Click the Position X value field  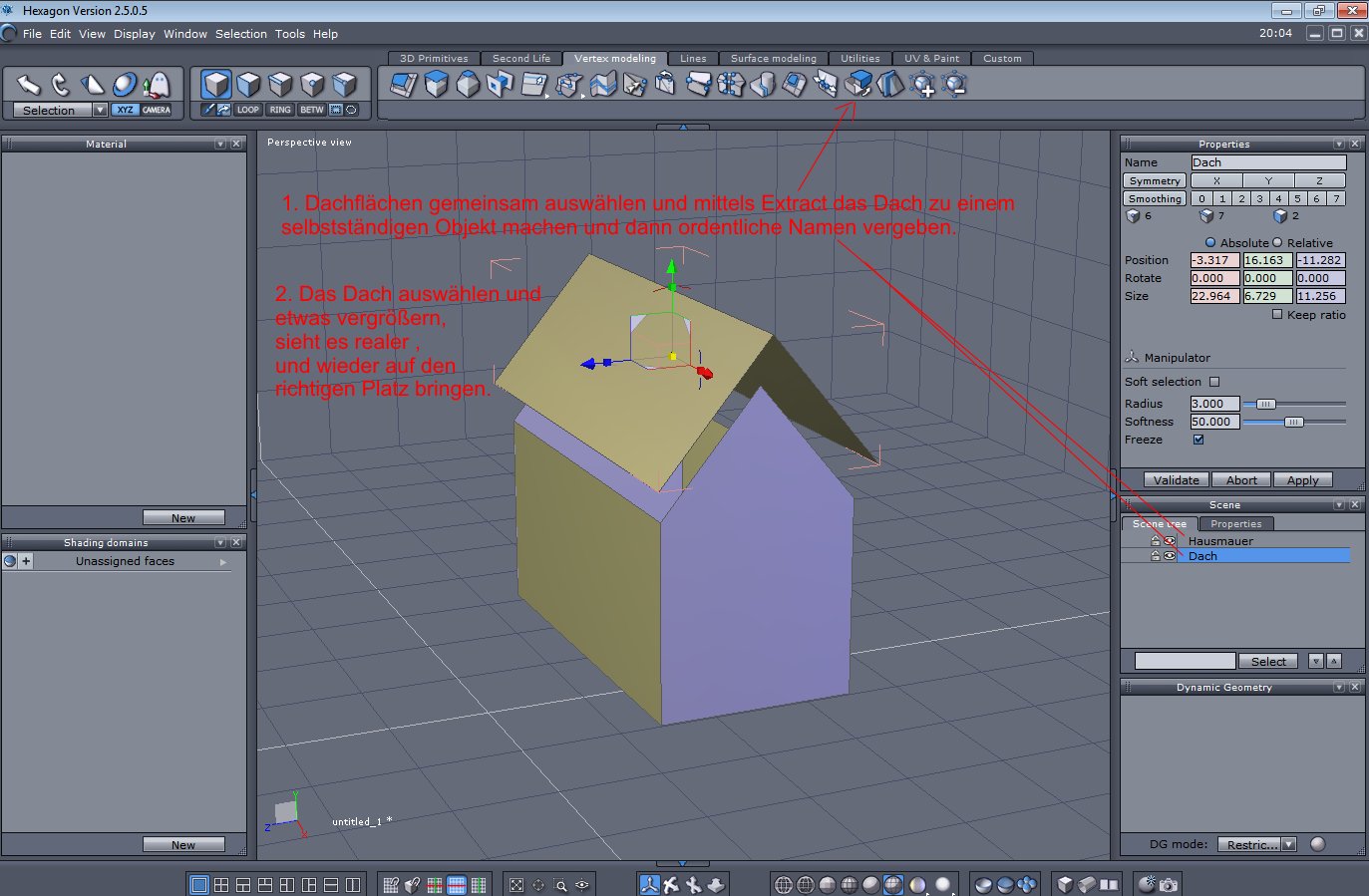click(x=1214, y=260)
